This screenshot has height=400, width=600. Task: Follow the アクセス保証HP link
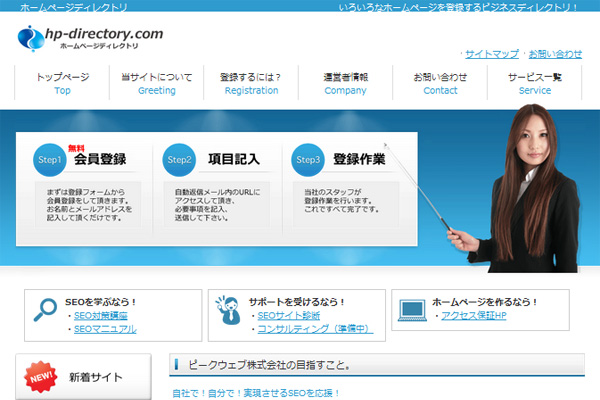point(473,315)
